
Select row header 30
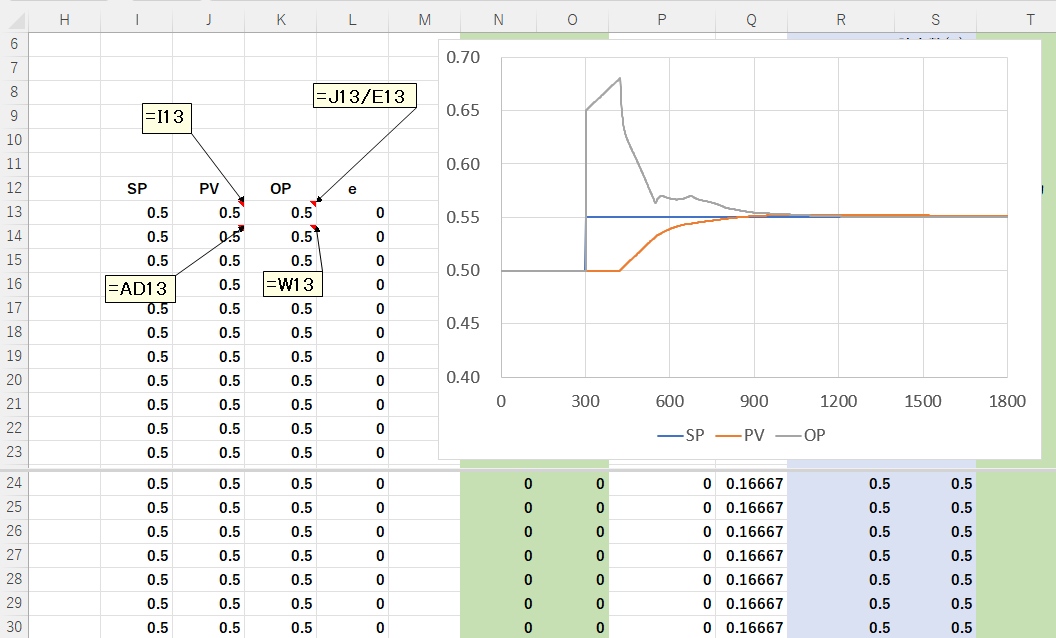click(14, 628)
